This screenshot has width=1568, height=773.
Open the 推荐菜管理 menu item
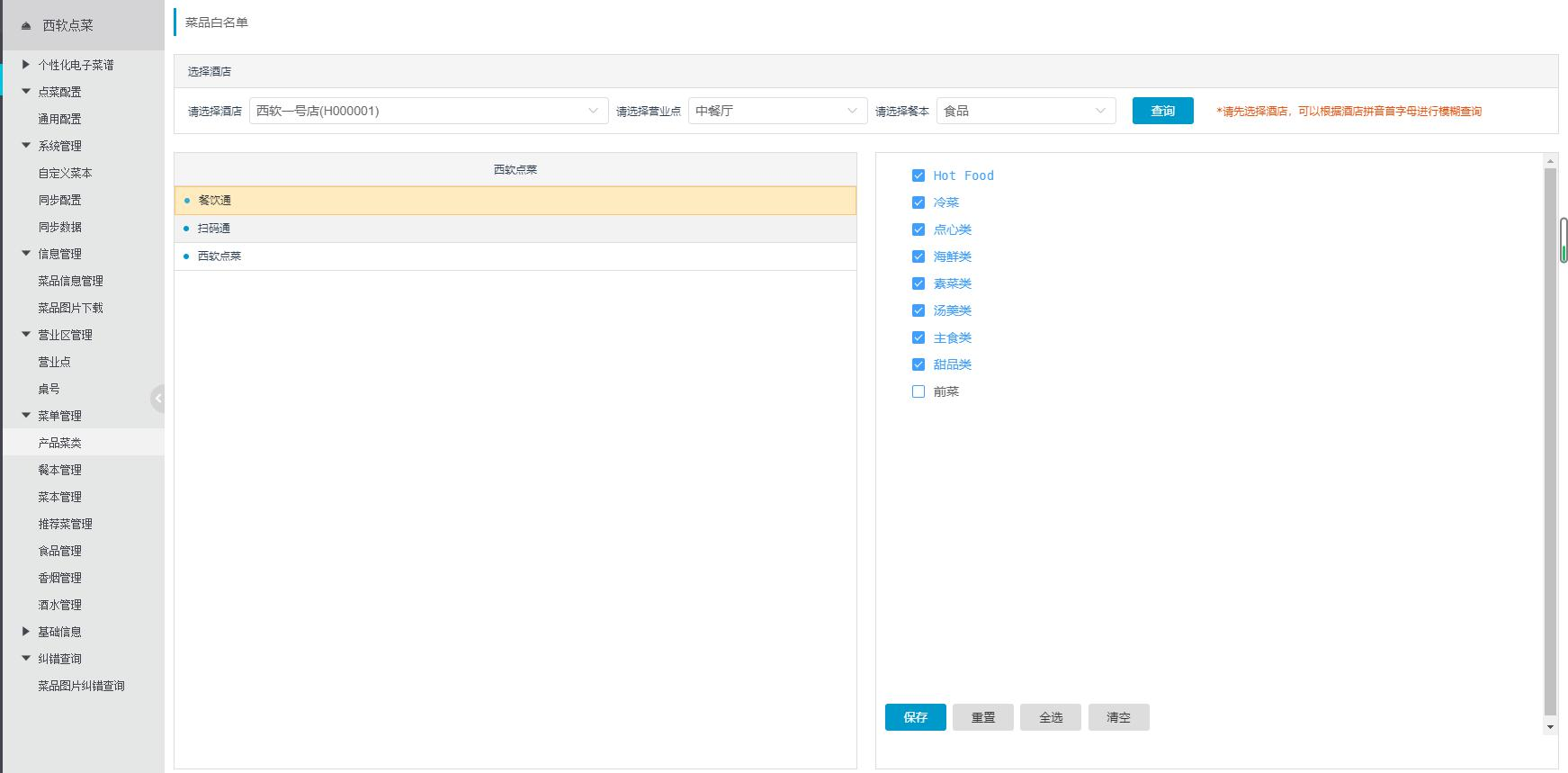pyautogui.click(x=65, y=524)
